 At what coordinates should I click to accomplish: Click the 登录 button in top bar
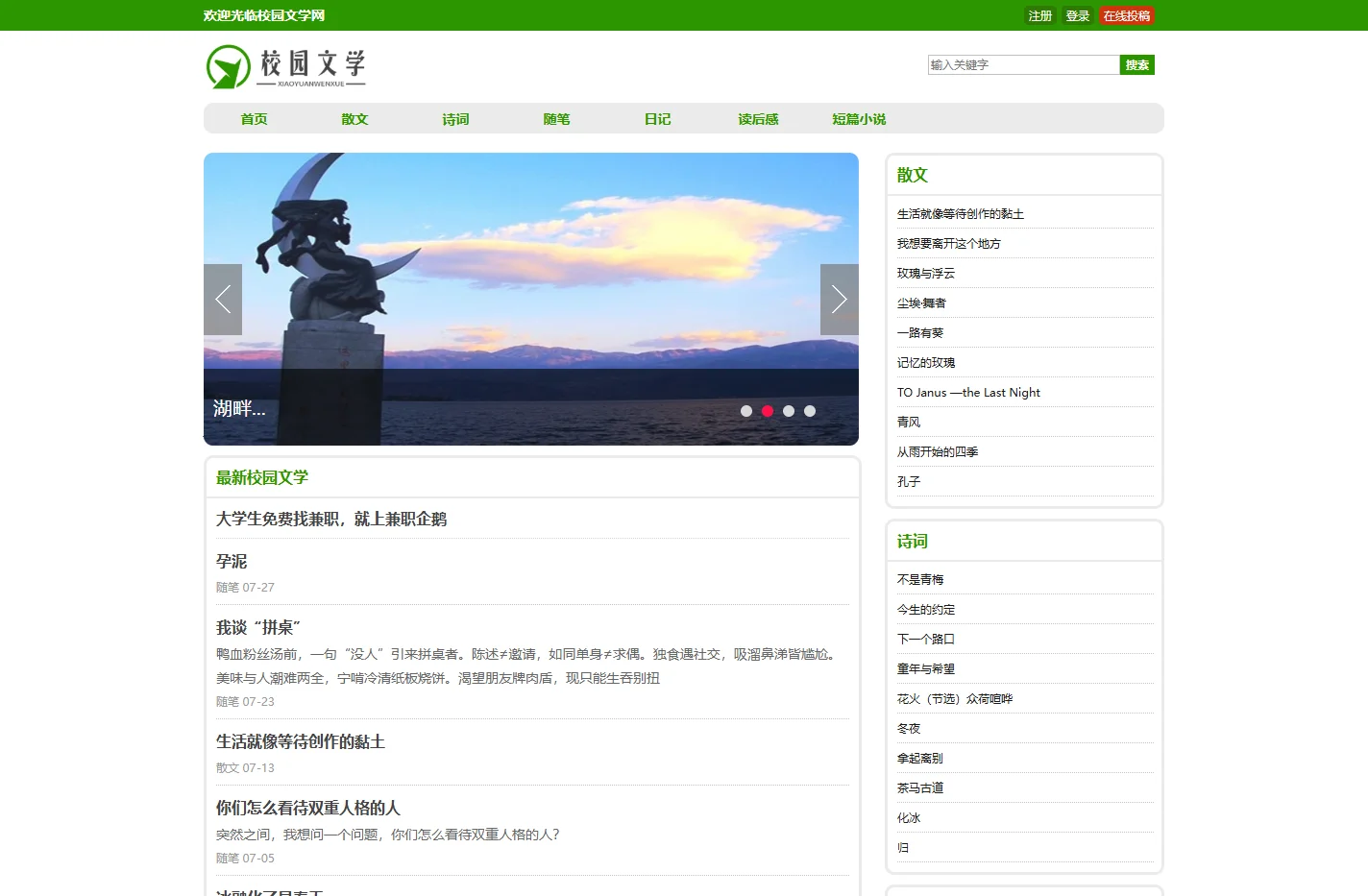(x=1078, y=16)
